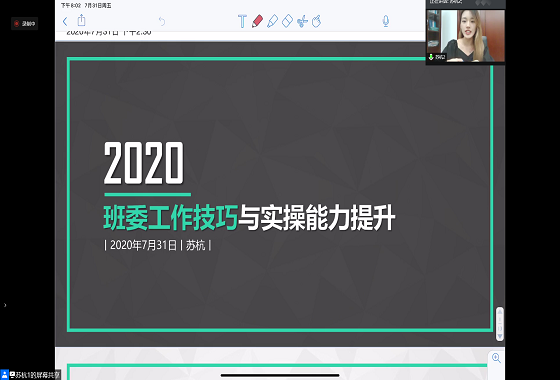Undo the last action
560x380 pixels.
(x=162, y=21)
